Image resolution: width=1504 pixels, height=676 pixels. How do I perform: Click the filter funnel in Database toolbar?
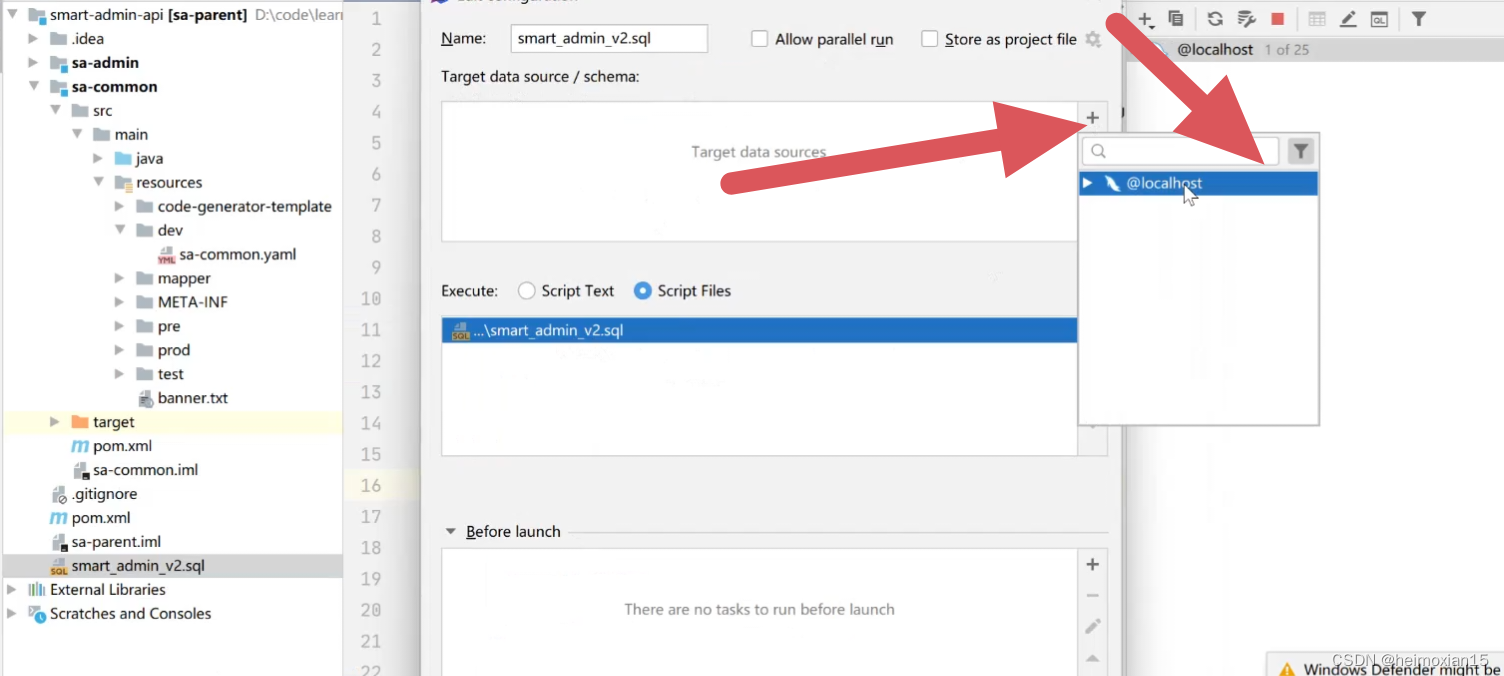pyautogui.click(x=1418, y=19)
